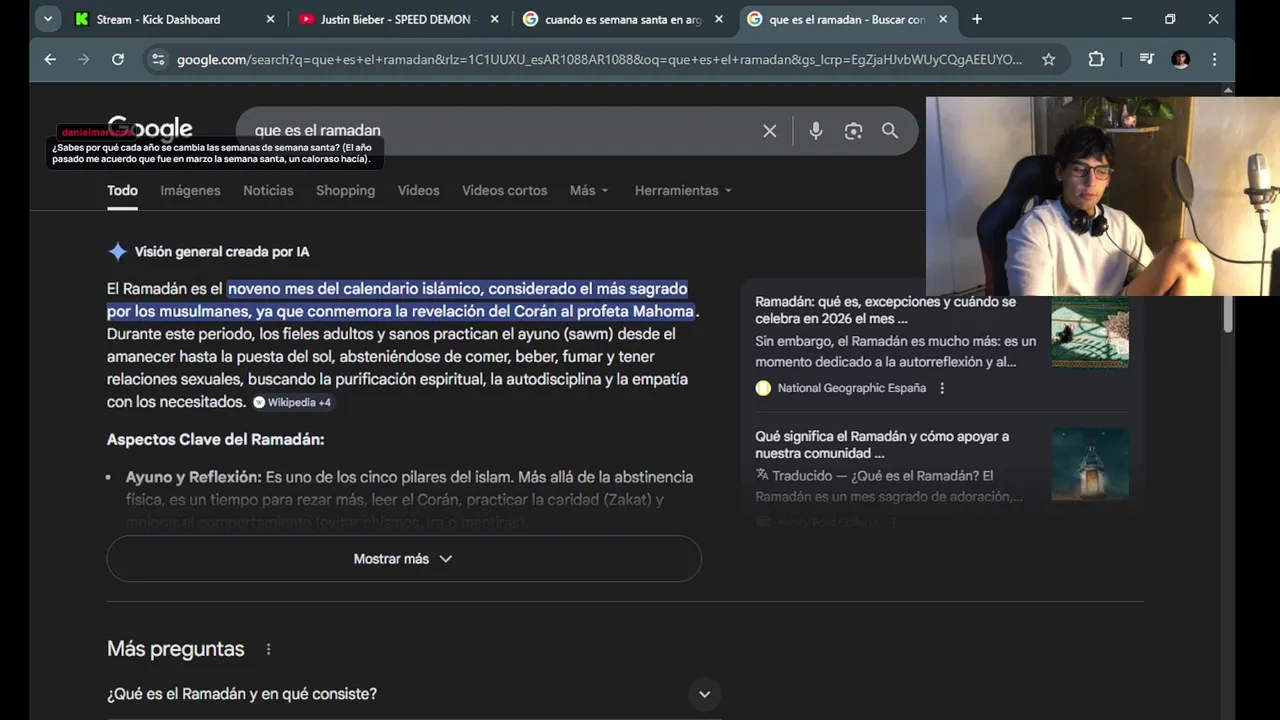
Task: Close the Stream - Kick Dashboard tab
Action: coord(270,19)
